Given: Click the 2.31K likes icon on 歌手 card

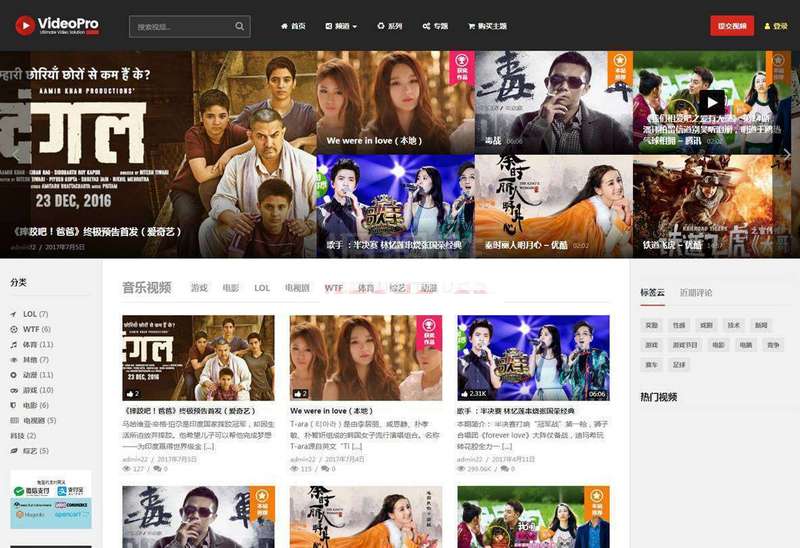Looking at the screenshot, I should [464, 393].
